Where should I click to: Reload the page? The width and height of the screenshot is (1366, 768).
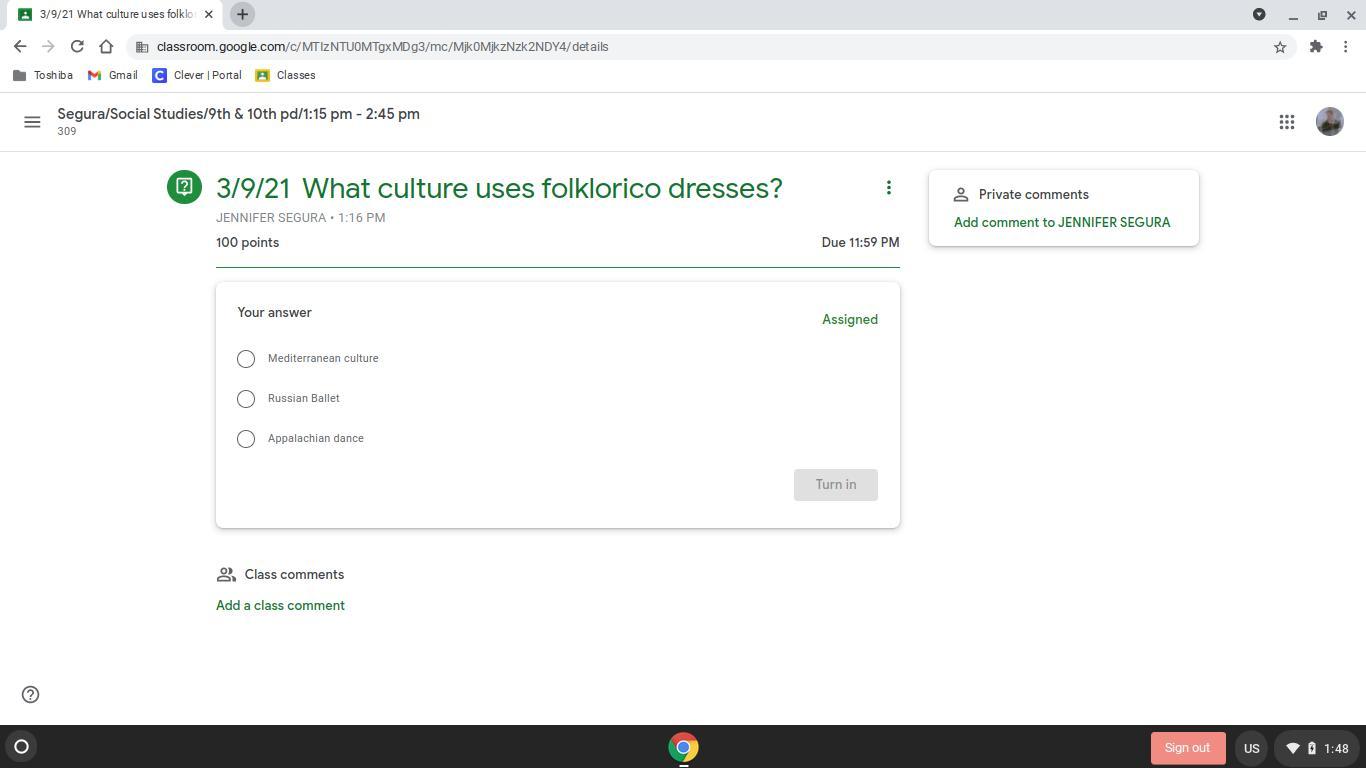tap(77, 47)
